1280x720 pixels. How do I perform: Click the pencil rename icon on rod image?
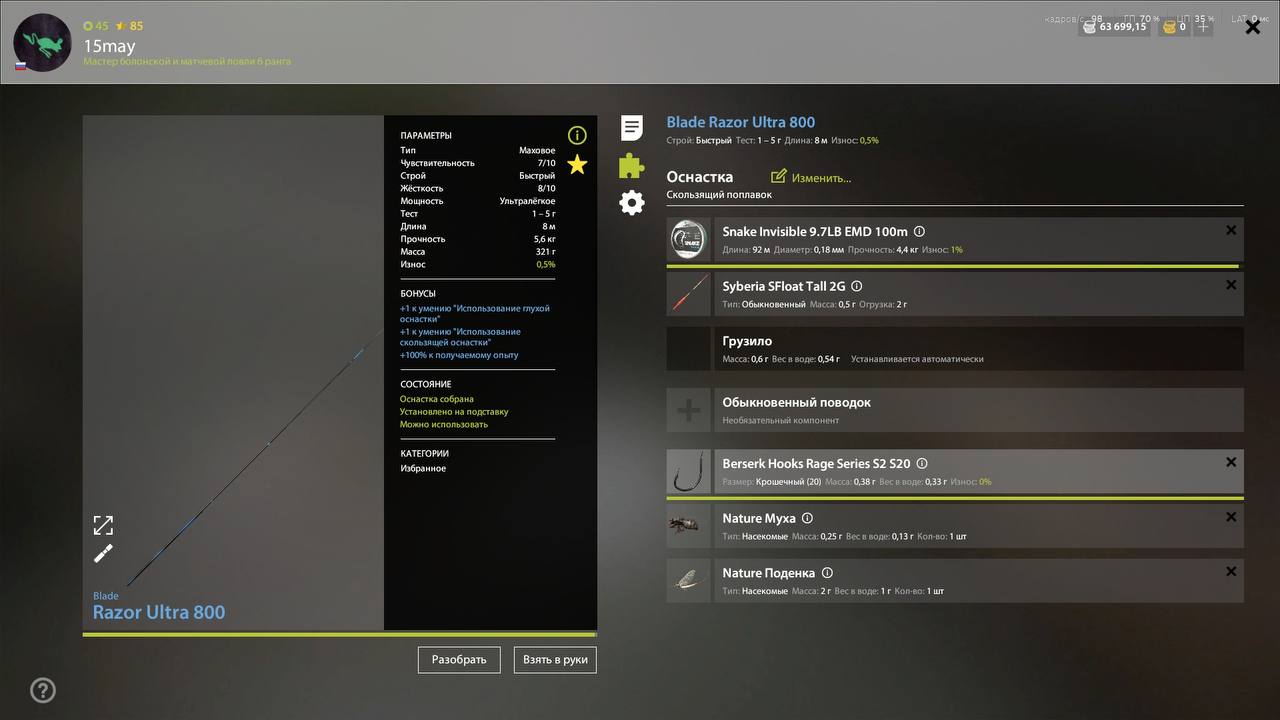tap(103, 554)
